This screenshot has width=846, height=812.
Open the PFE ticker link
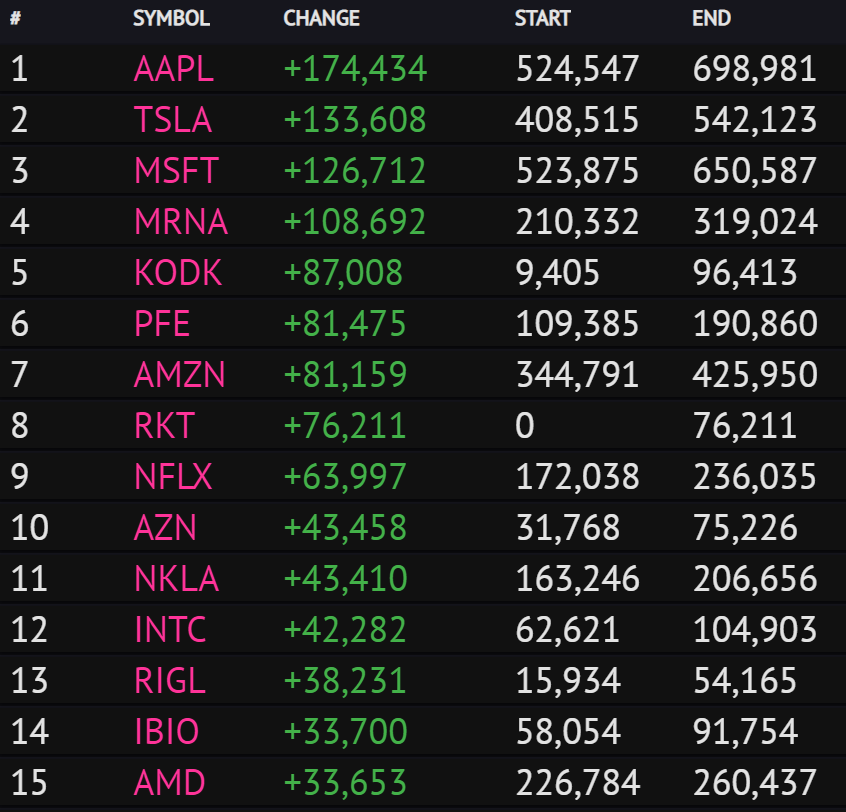(162, 324)
